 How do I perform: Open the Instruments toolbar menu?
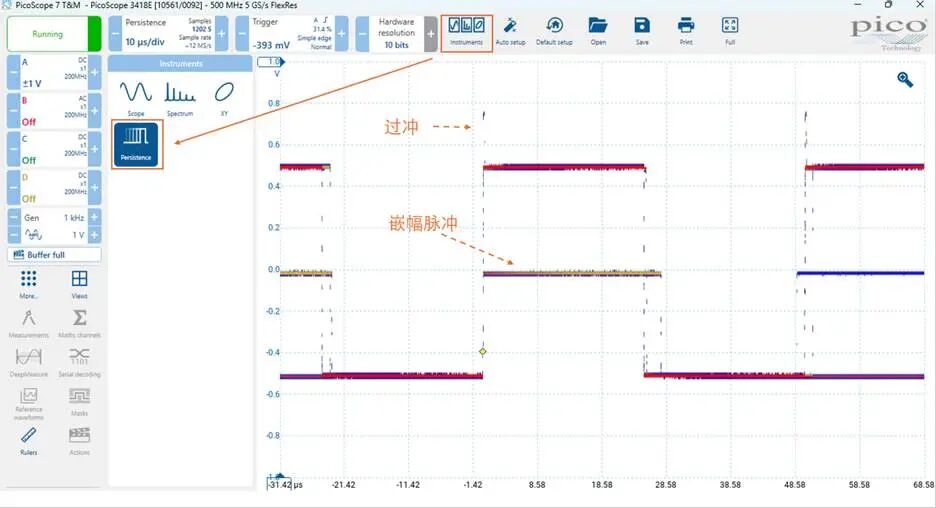466,32
